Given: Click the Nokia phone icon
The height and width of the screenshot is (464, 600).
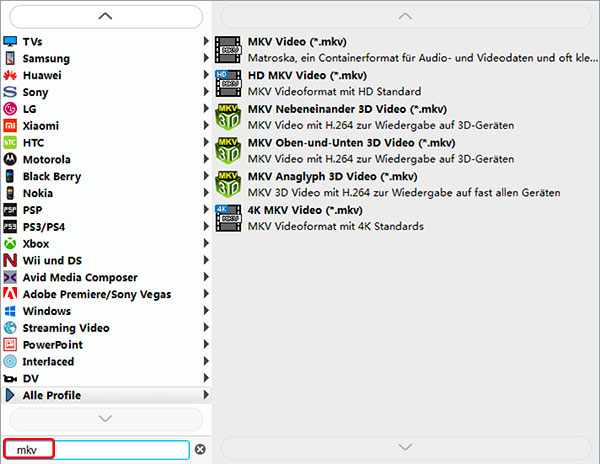Looking at the screenshot, I should point(10,193).
